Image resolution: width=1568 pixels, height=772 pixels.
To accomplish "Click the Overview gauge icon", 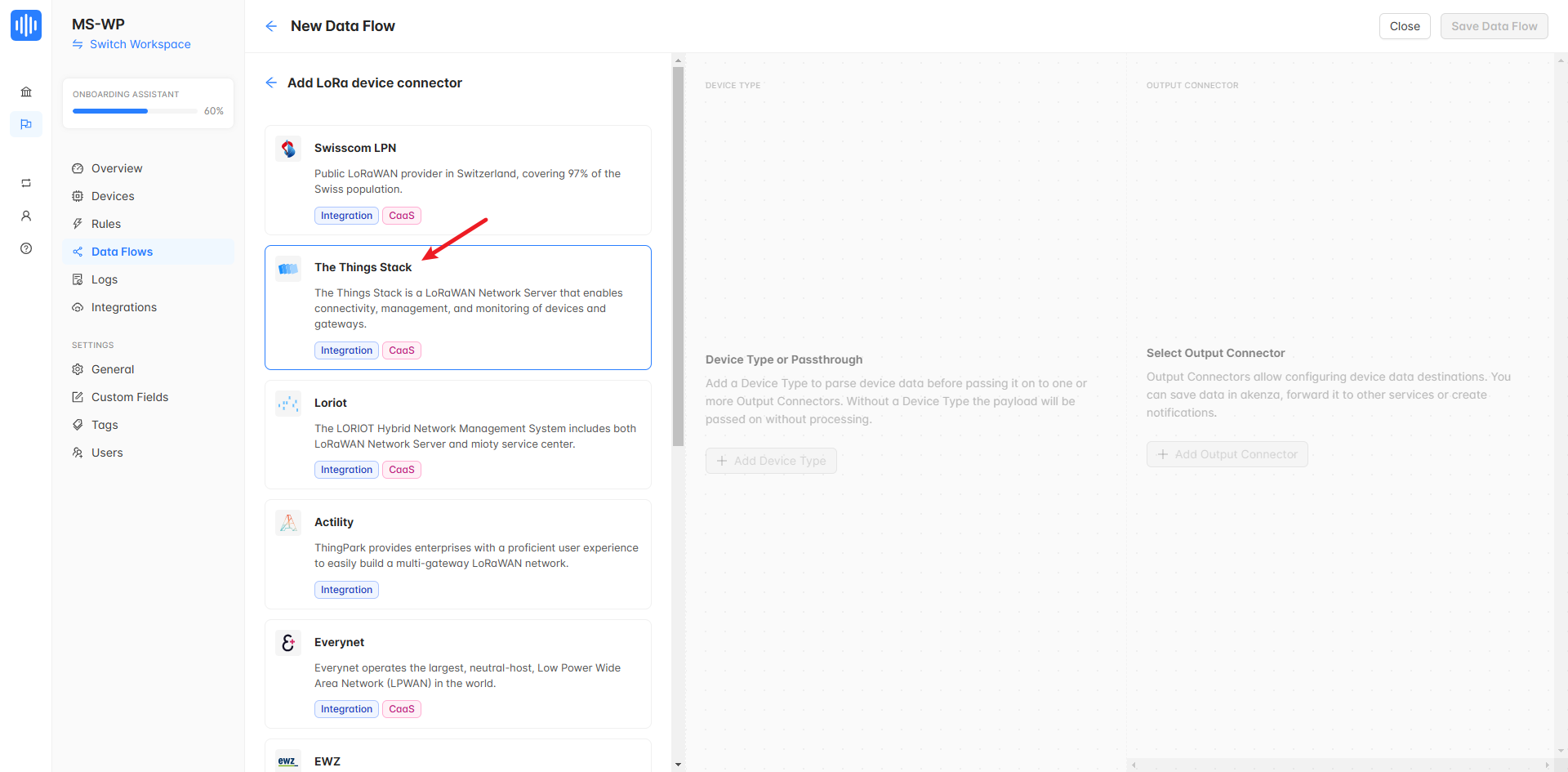I will 78,168.
